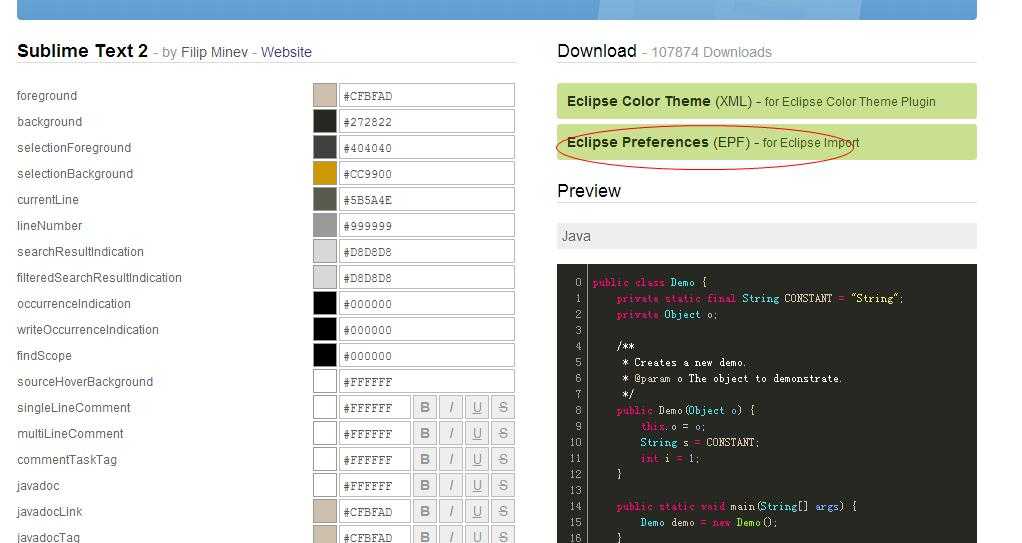Image resolution: width=1022 pixels, height=543 pixels.
Task: Toggle bold for javadoc row
Action: (x=424, y=486)
